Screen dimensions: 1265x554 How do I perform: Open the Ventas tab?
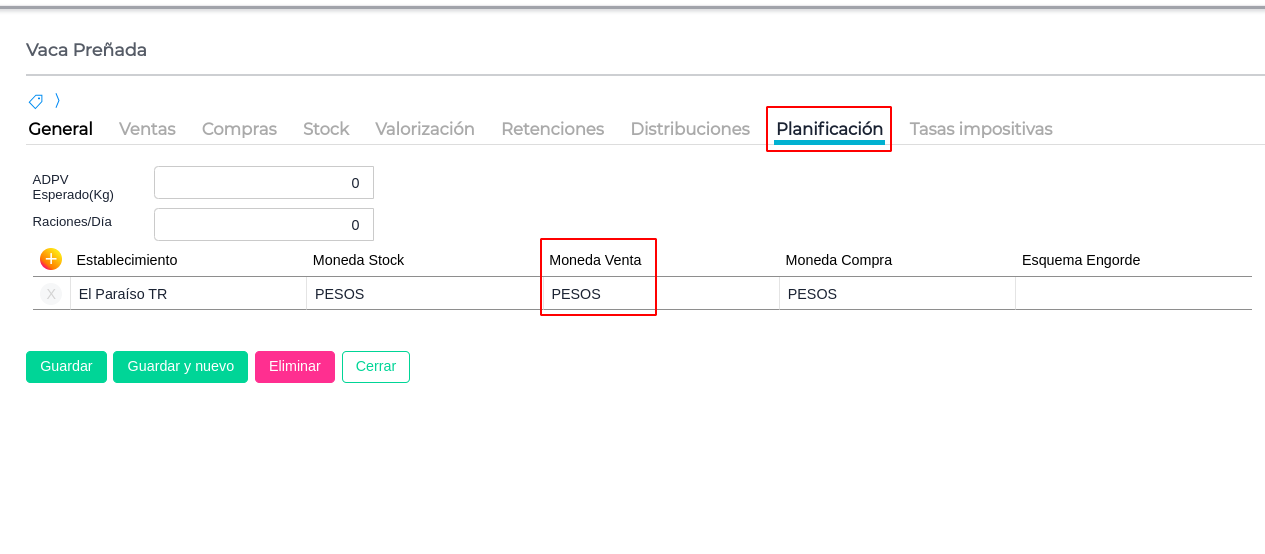click(x=147, y=129)
